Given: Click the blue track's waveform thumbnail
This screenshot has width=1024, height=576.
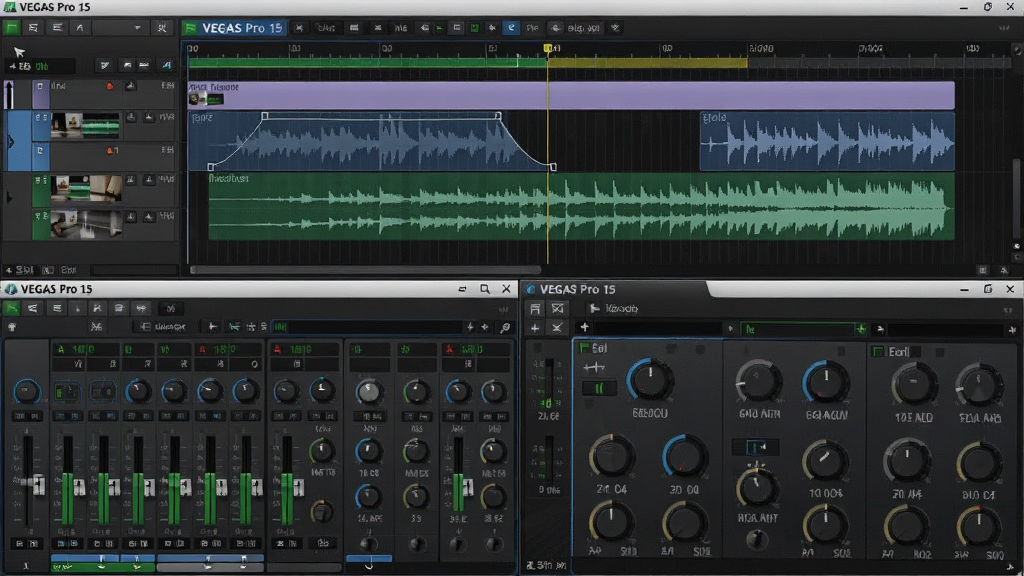Looking at the screenshot, I should [x=86, y=125].
